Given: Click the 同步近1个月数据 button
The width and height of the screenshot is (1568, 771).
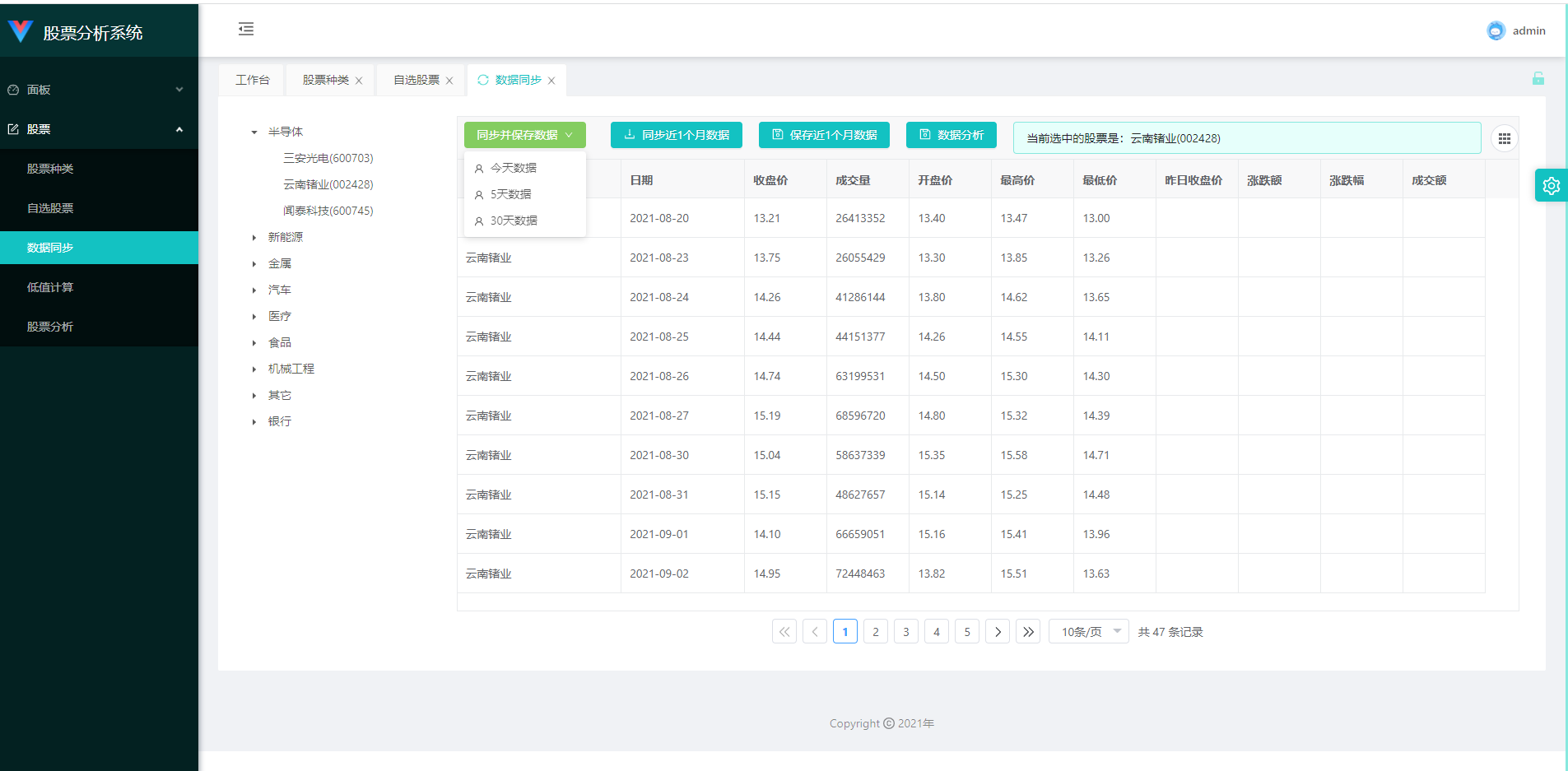Looking at the screenshot, I should 677,135.
